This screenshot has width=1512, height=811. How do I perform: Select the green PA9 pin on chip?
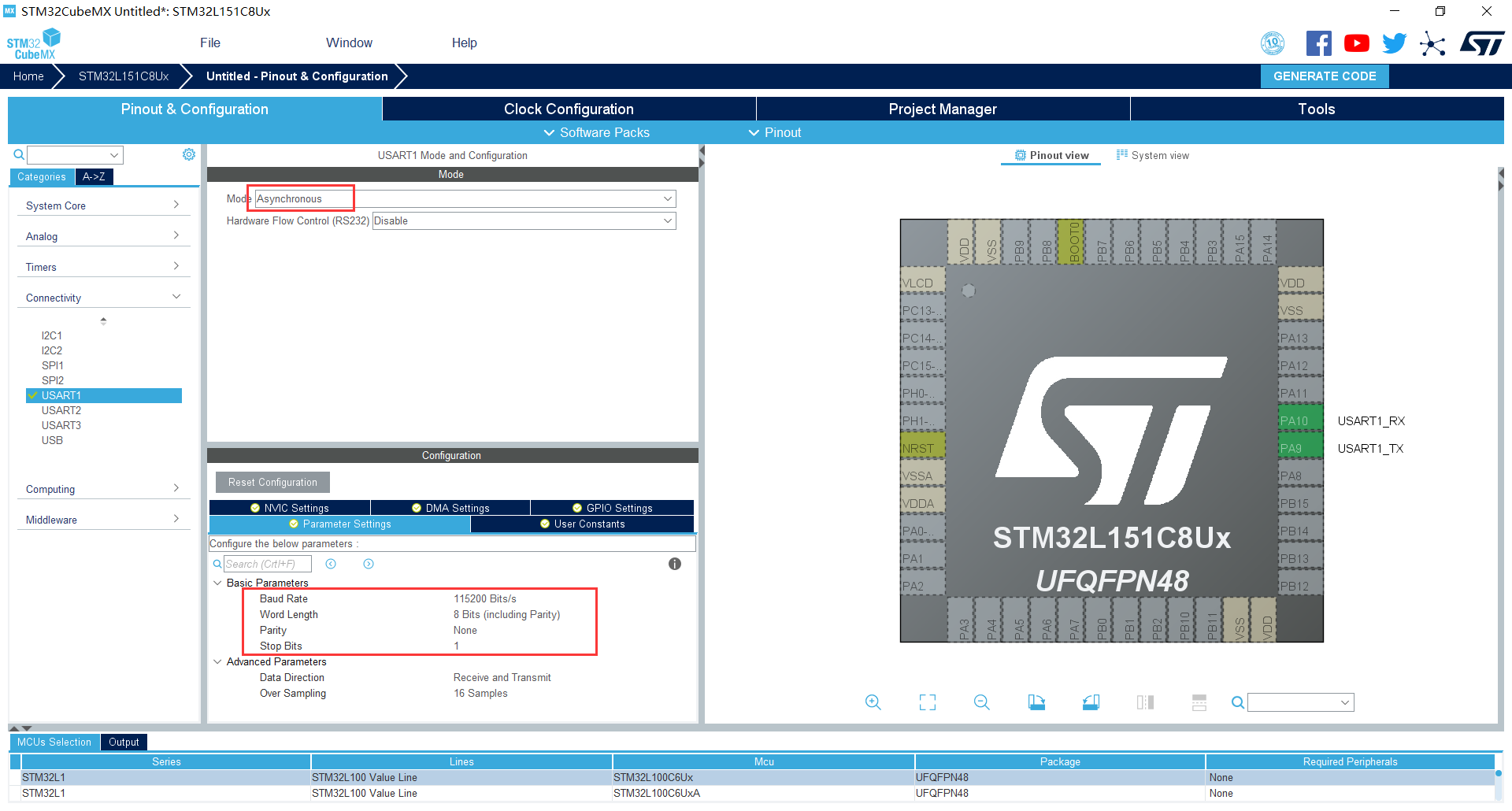tap(1299, 449)
